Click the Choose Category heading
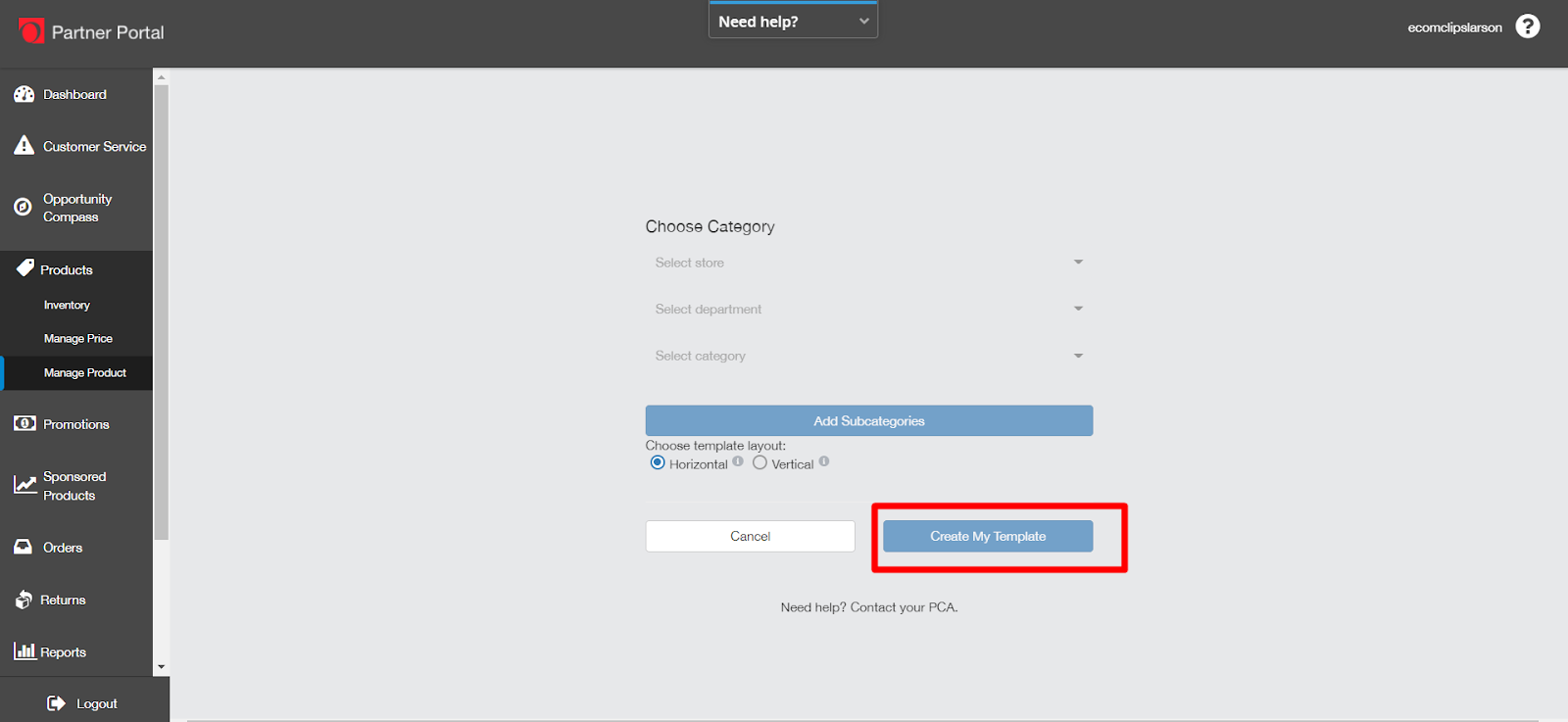This screenshot has height=722, width=1568. click(710, 226)
